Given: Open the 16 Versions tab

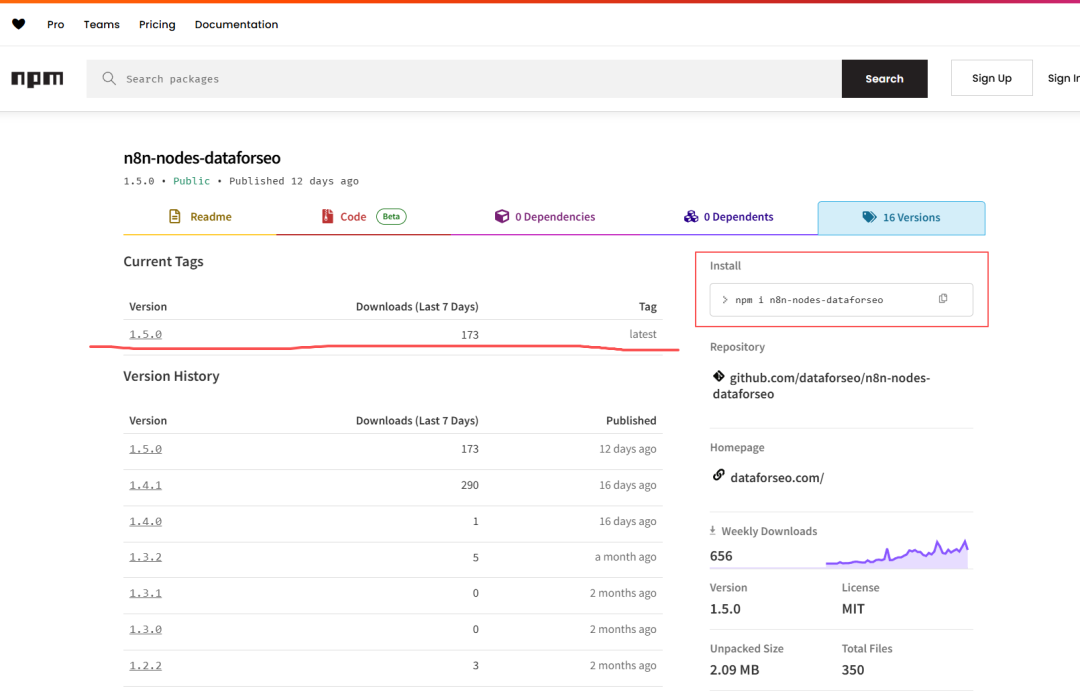Looking at the screenshot, I should click(901, 218).
